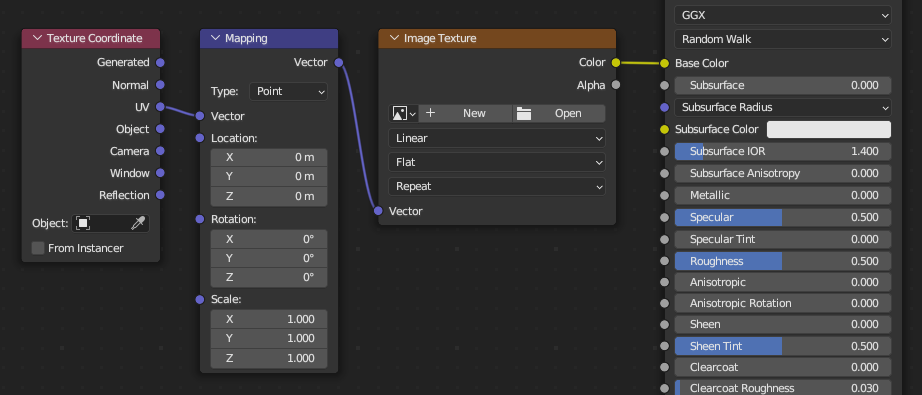
Task: Click the Rotation X field
Action: click(269, 239)
